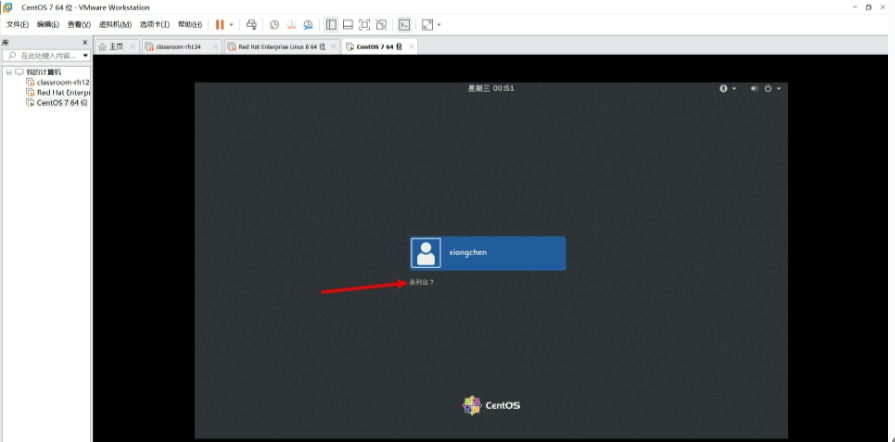Close the CentOS 7 64 位 tab
Screen dimensions: 895x442
[x=410, y=47]
